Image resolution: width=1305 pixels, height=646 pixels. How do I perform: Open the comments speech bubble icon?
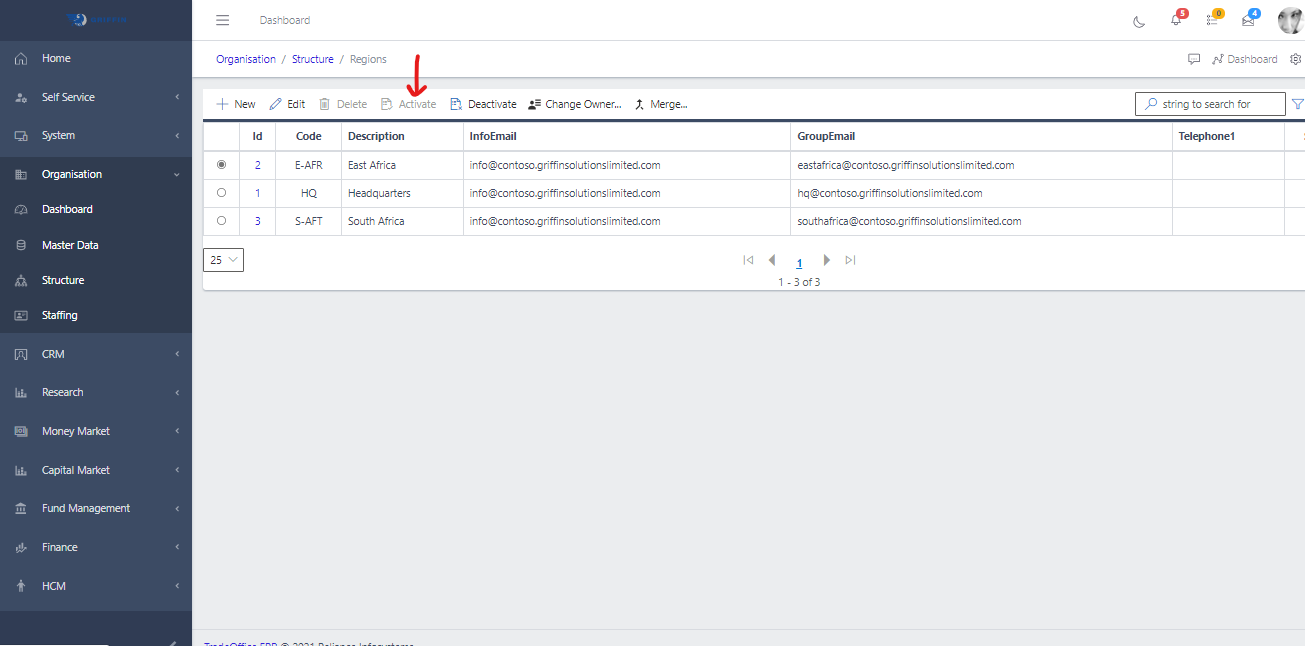(1194, 59)
